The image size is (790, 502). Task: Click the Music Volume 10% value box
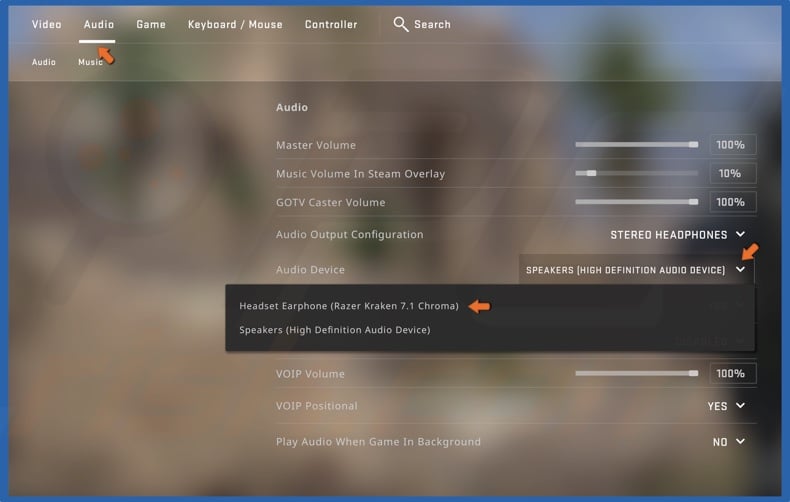(x=733, y=173)
